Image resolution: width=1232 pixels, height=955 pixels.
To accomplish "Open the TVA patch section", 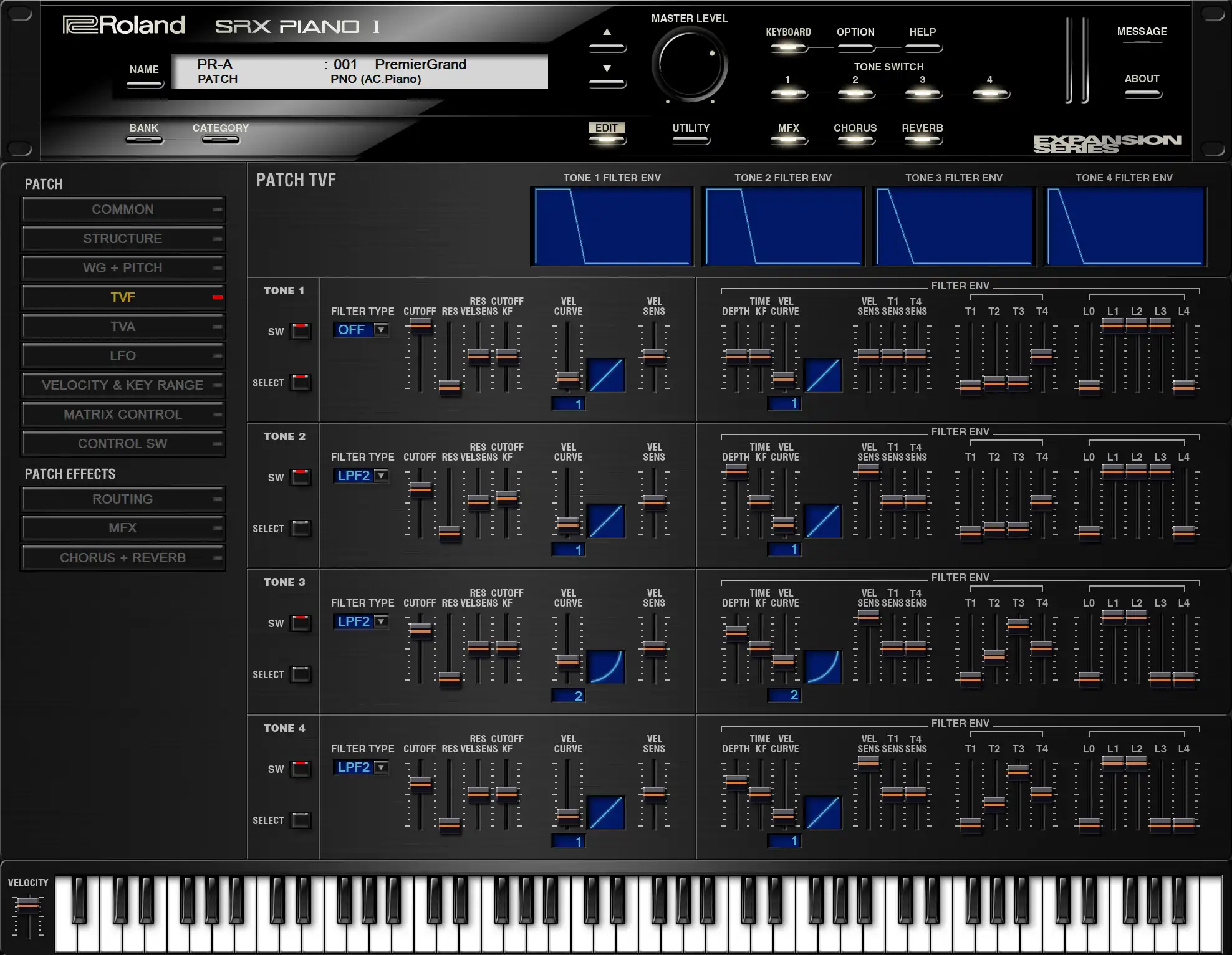I will pos(123,327).
